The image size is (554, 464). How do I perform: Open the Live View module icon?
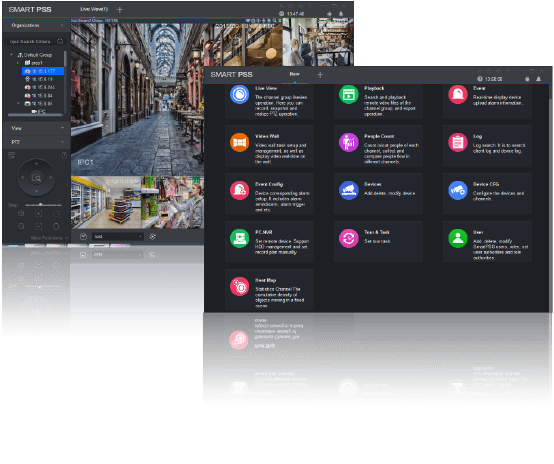[x=239, y=95]
